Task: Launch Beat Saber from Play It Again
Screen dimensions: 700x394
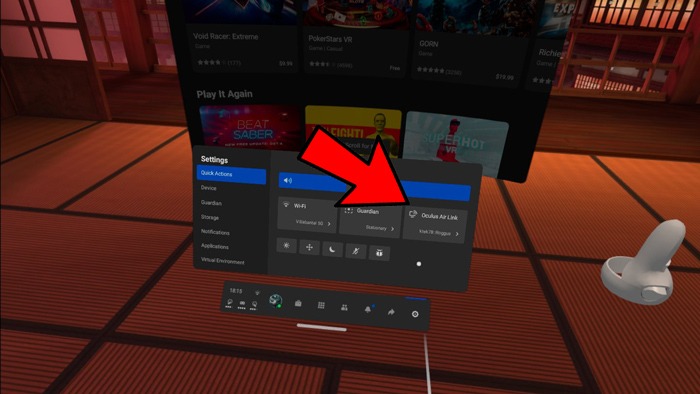Action: (250, 128)
